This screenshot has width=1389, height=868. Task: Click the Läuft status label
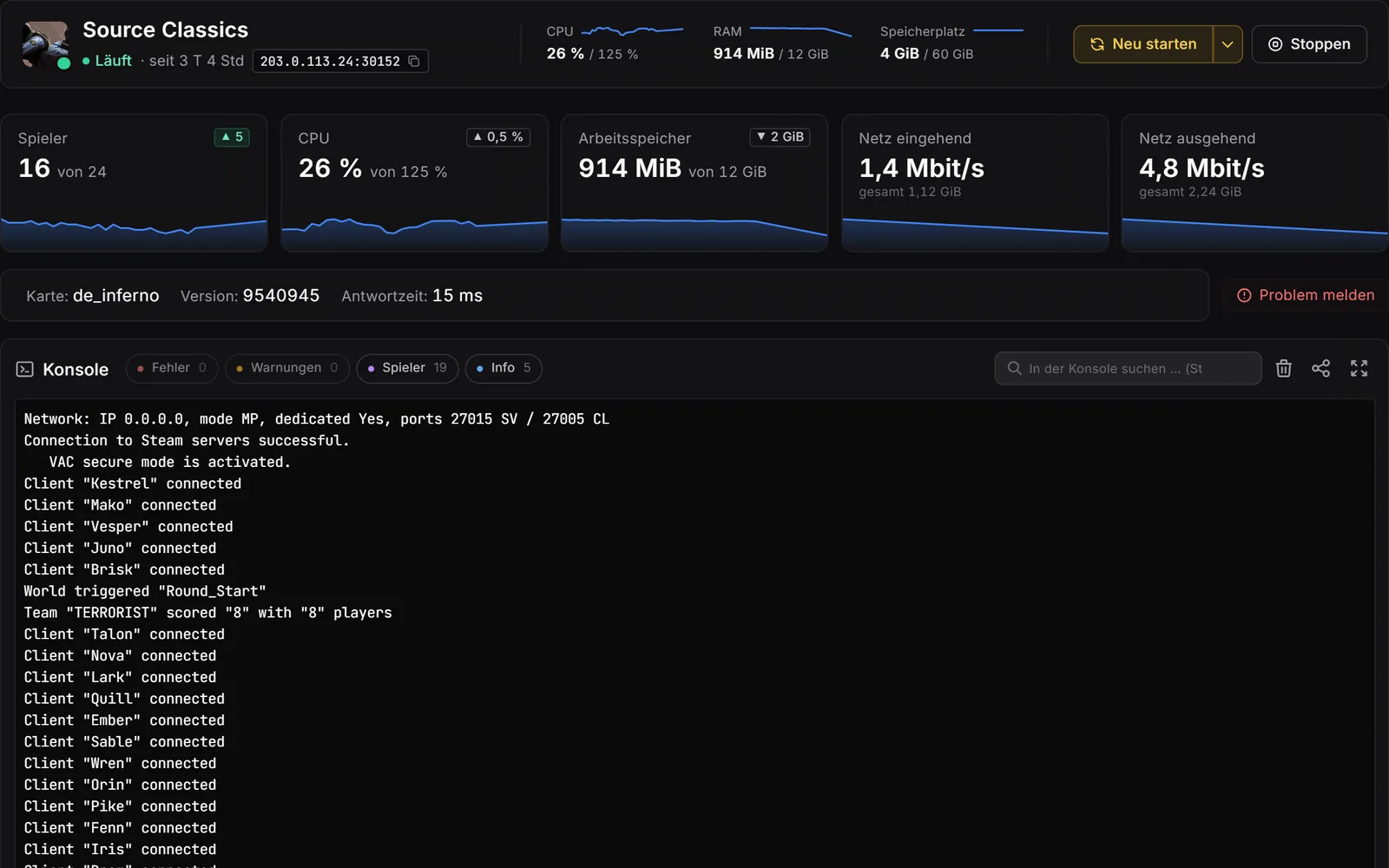click(113, 61)
